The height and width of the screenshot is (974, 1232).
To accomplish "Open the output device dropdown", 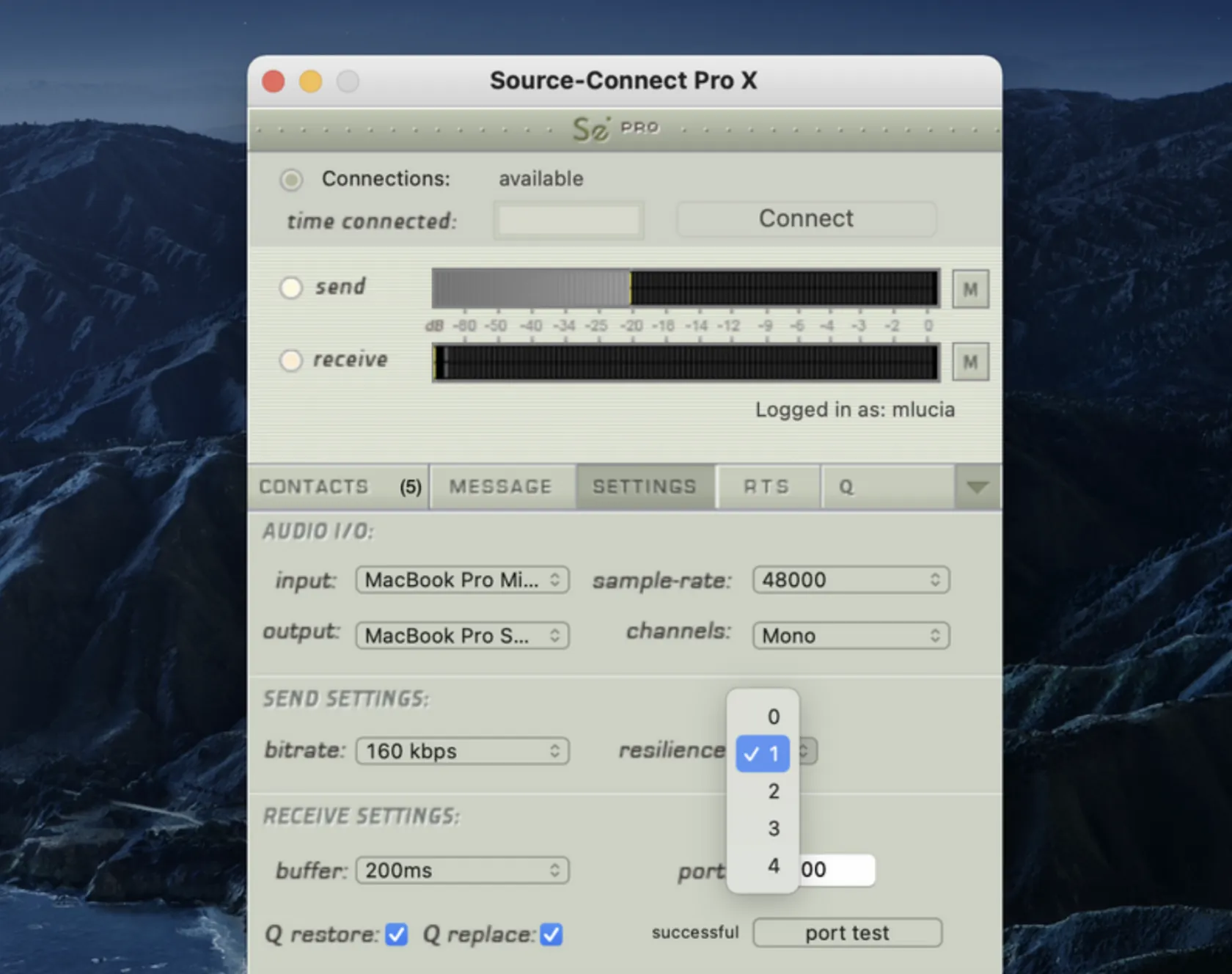I will click(463, 635).
